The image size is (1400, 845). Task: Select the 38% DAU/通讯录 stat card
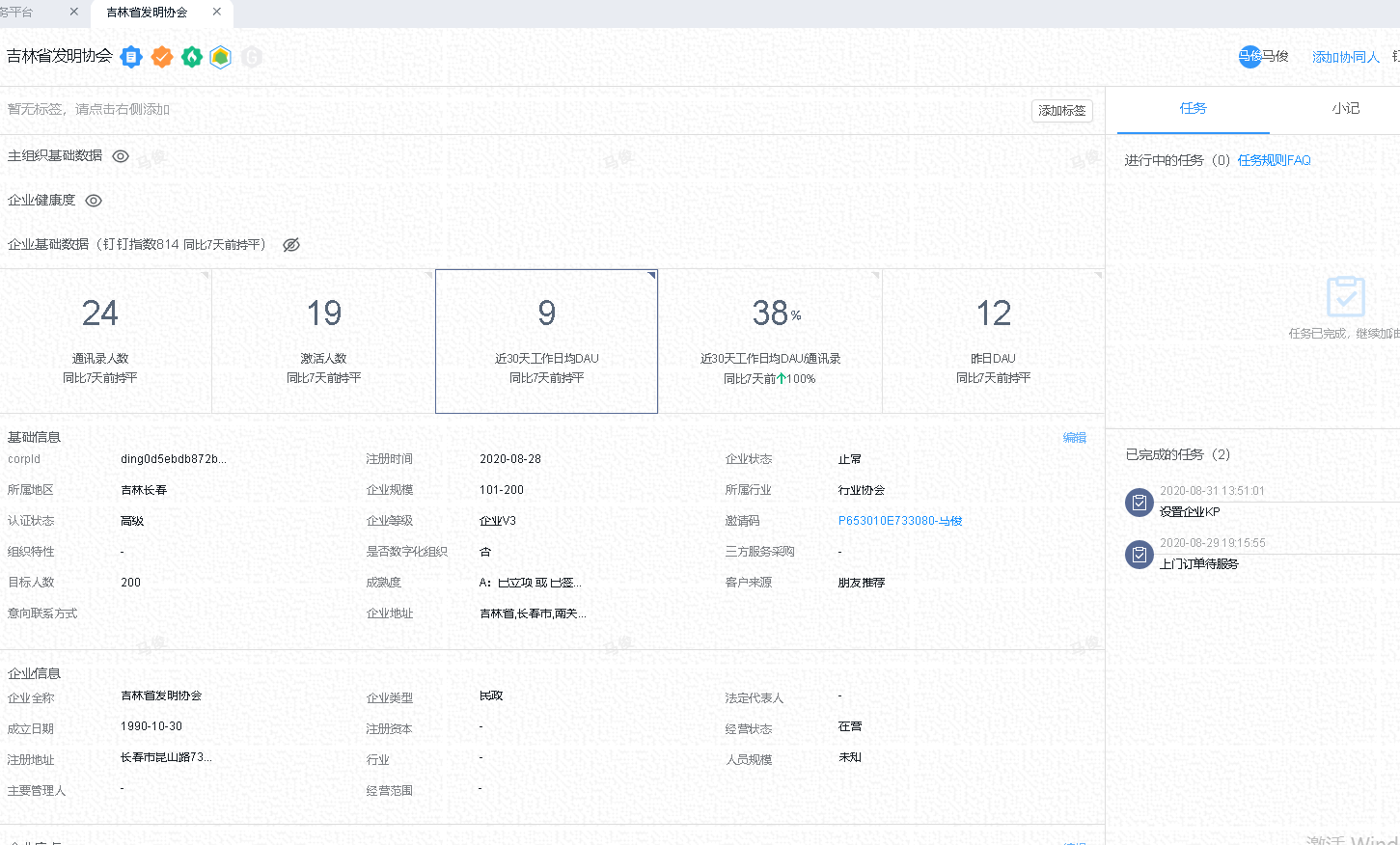(770, 341)
